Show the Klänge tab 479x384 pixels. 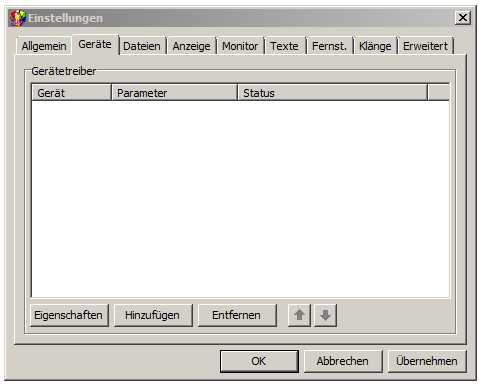point(375,46)
